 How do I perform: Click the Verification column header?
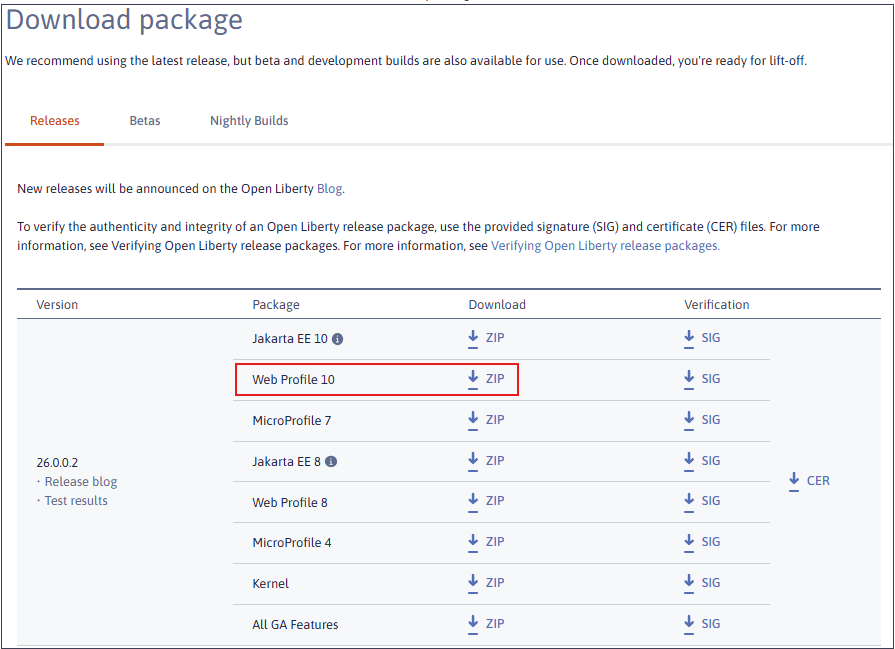(717, 305)
